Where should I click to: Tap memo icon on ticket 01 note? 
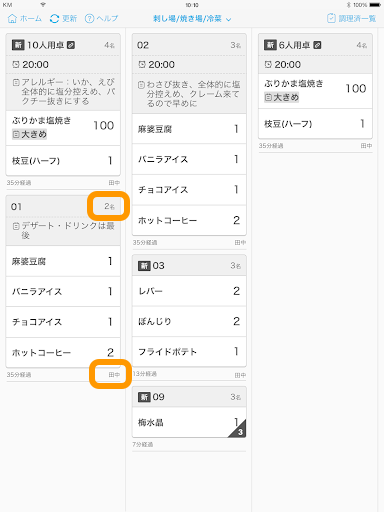pos(16,227)
